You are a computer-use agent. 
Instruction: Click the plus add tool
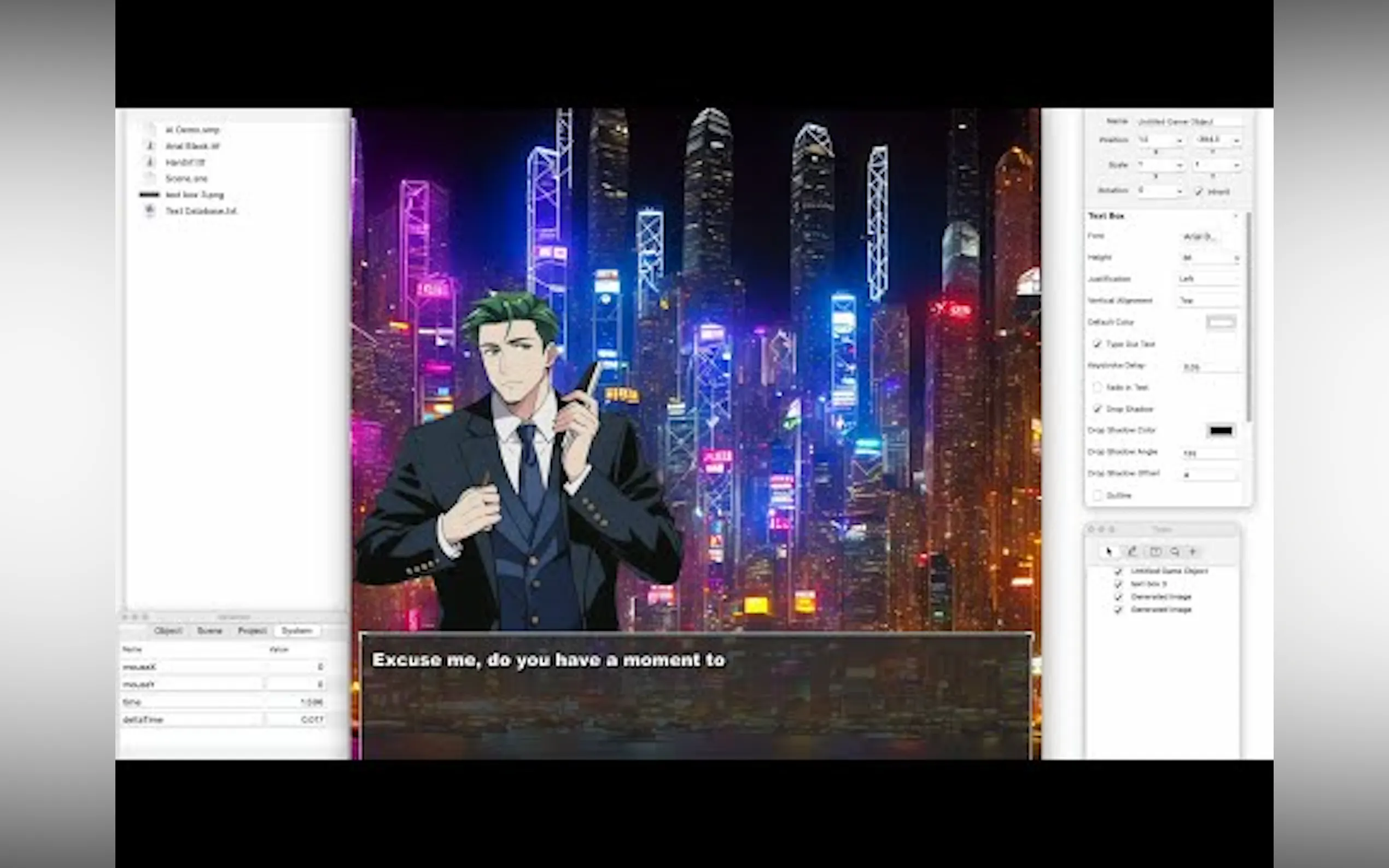coord(1193,552)
